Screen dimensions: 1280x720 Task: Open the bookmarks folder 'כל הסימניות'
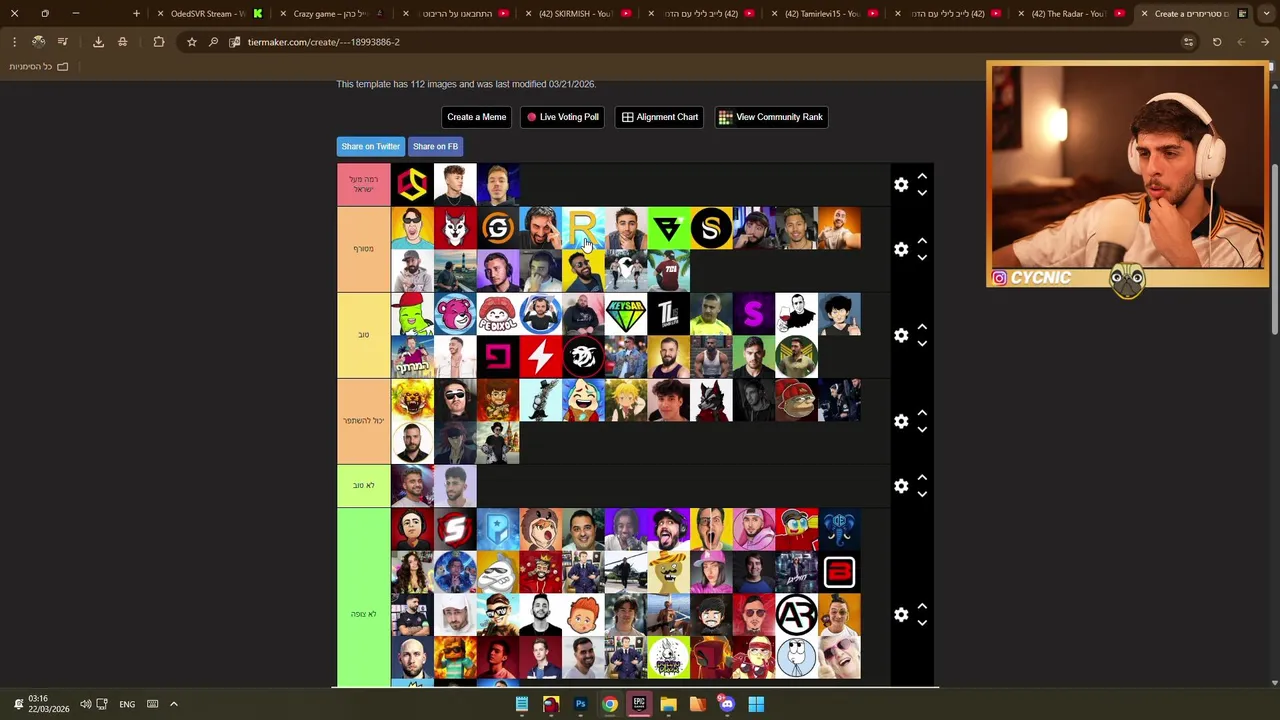tap(39, 67)
